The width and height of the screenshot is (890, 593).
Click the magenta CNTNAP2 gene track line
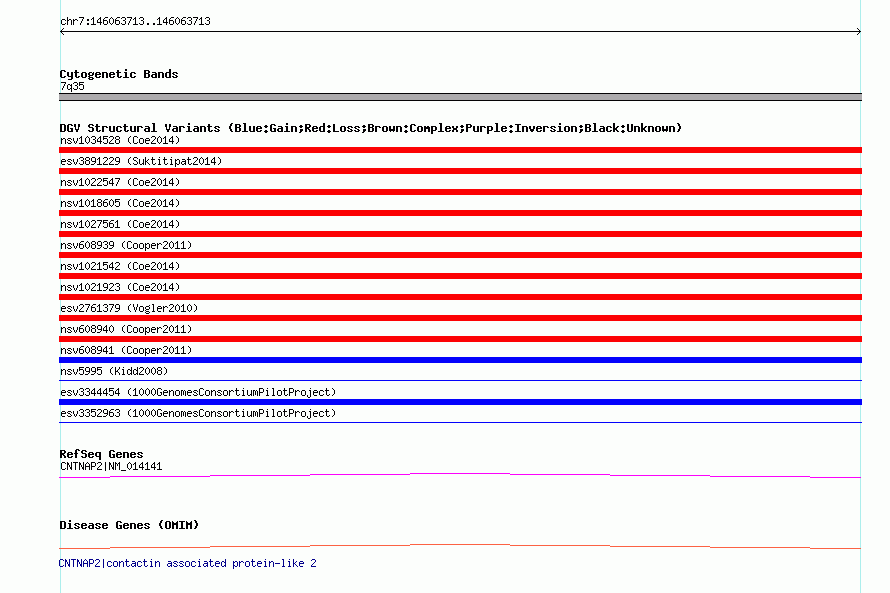pos(460,476)
